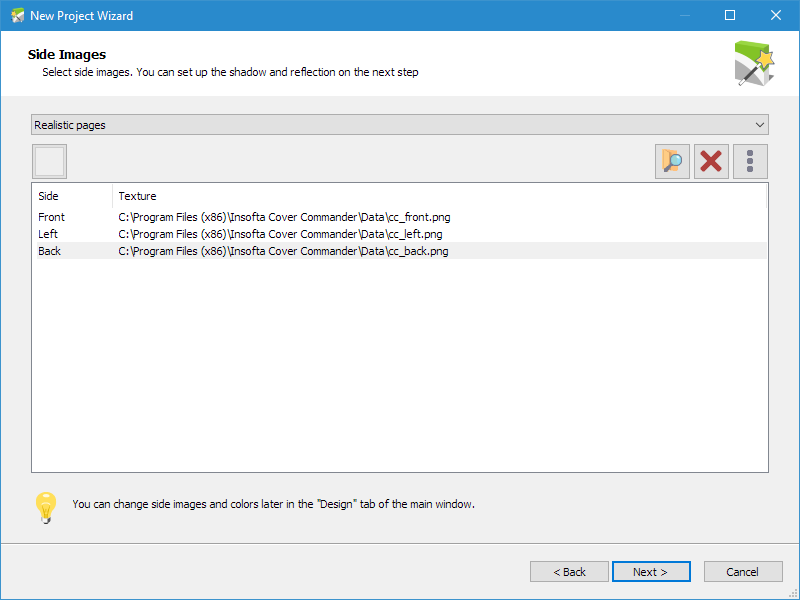Click the cc_back.png texture path
Image resolution: width=800 pixels, height=600 pixels.
[283, 251]
